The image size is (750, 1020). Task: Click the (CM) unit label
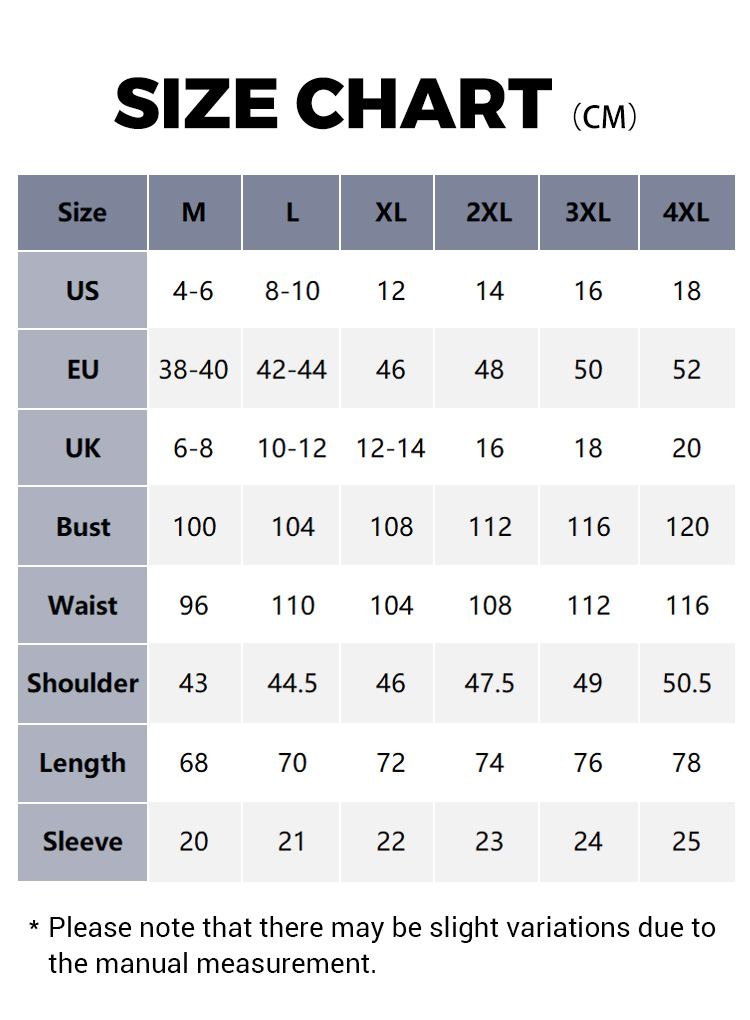click(604, 117)
